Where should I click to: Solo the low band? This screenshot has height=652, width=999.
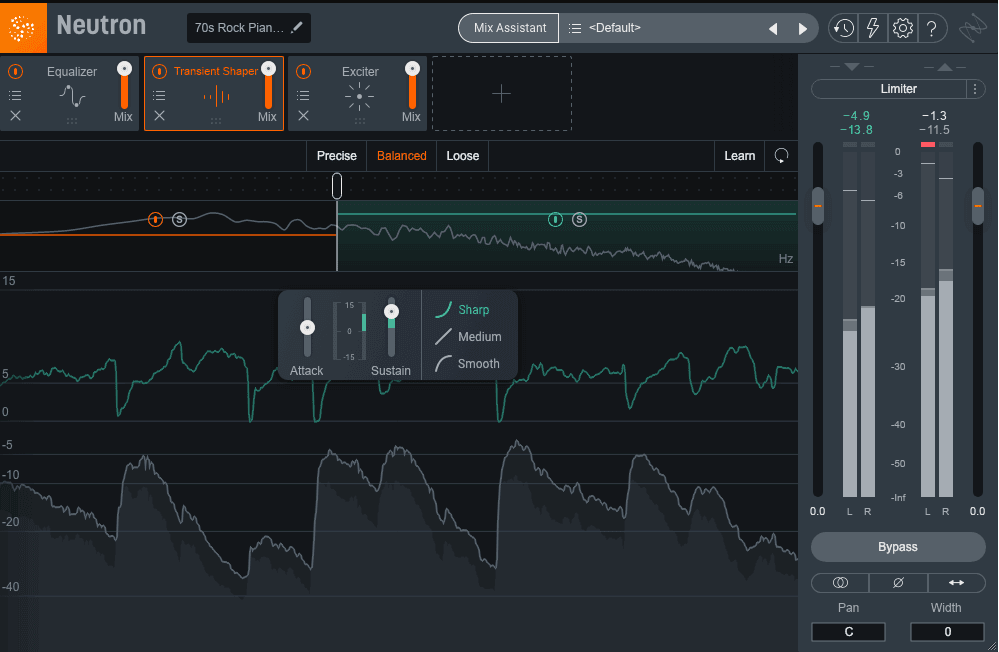tap(180, 219)
